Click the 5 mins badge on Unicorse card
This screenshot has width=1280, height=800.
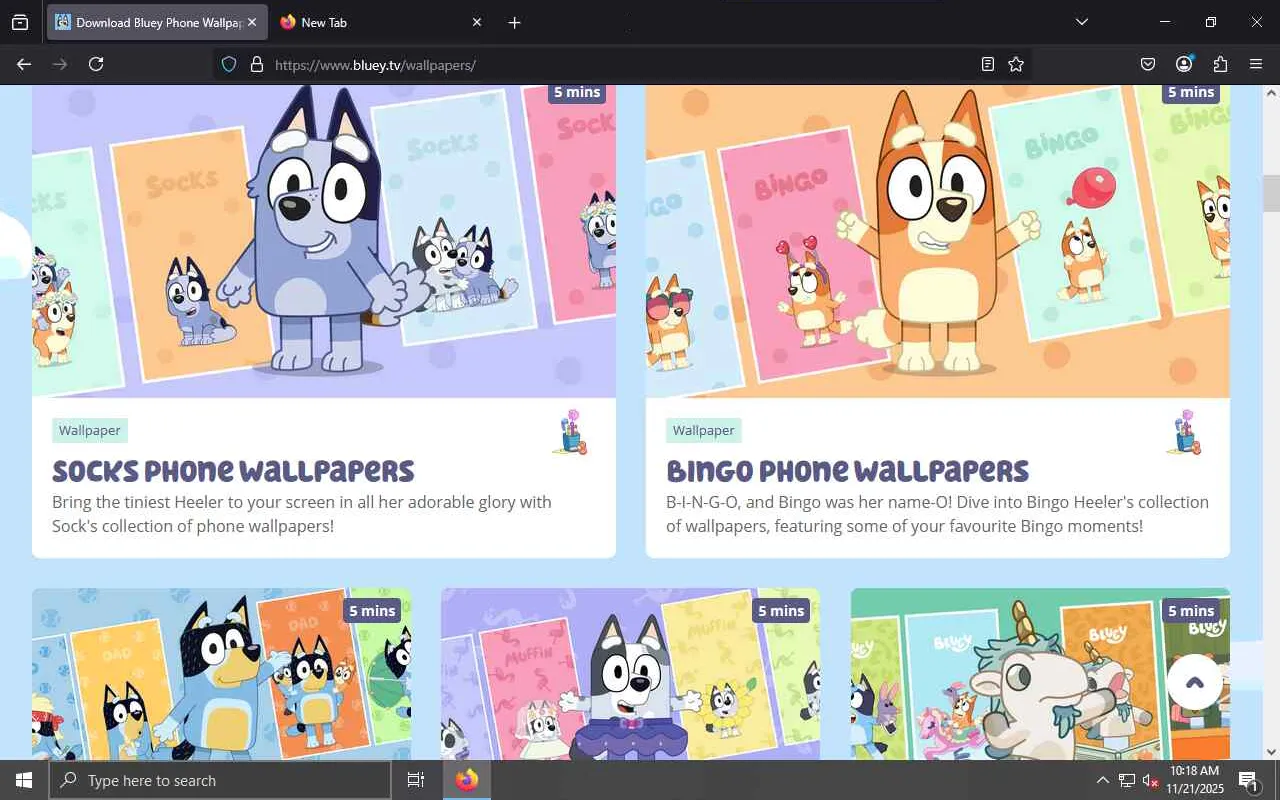coord(1191,611)
